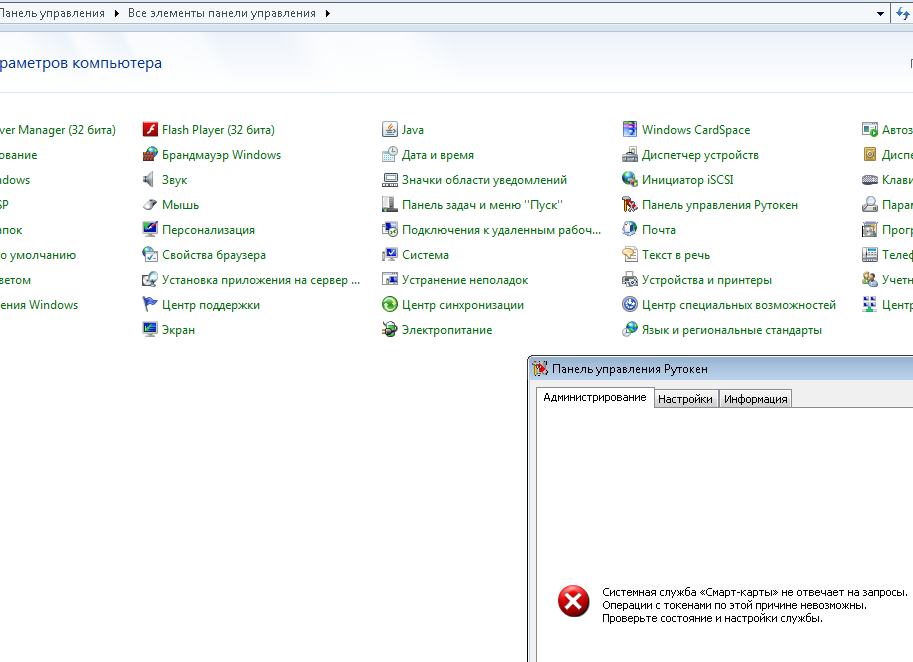Open the Java control panel icon
This screenshot has width=913, height=662.
(390, 130)
